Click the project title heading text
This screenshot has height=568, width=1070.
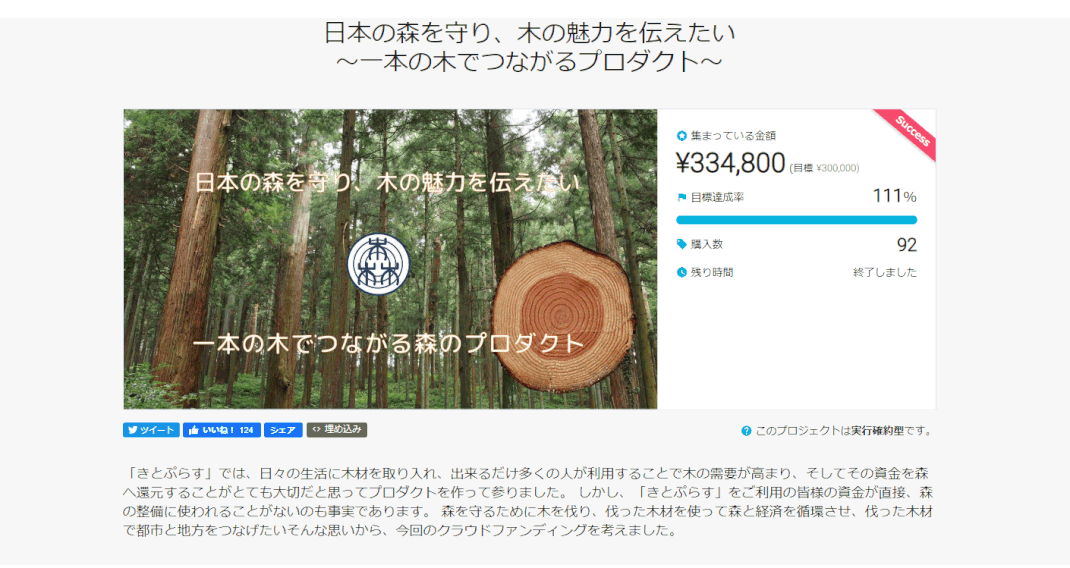[x=530, y=46]
